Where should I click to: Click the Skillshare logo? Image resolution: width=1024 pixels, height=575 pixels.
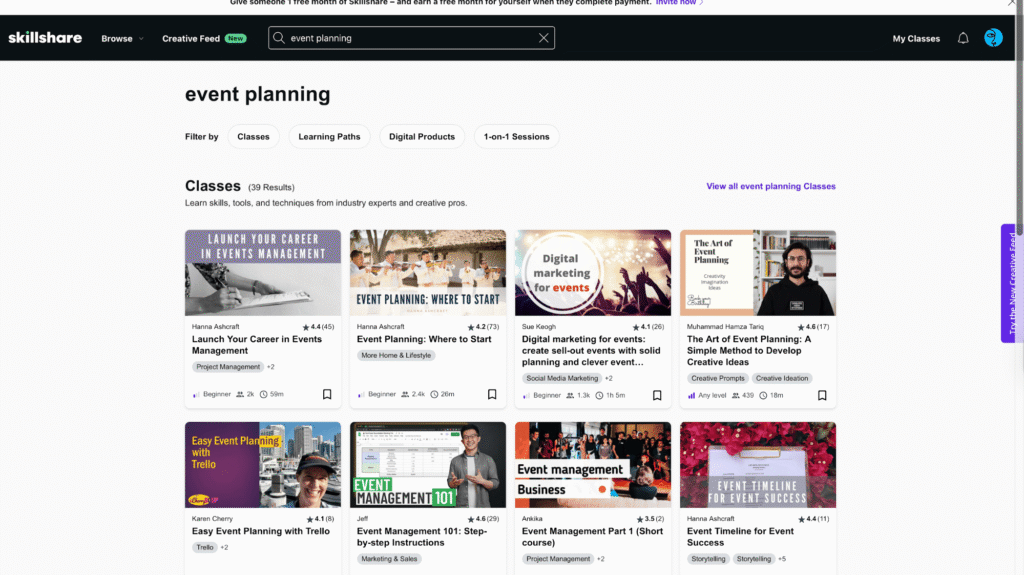(x=45, y=38)
